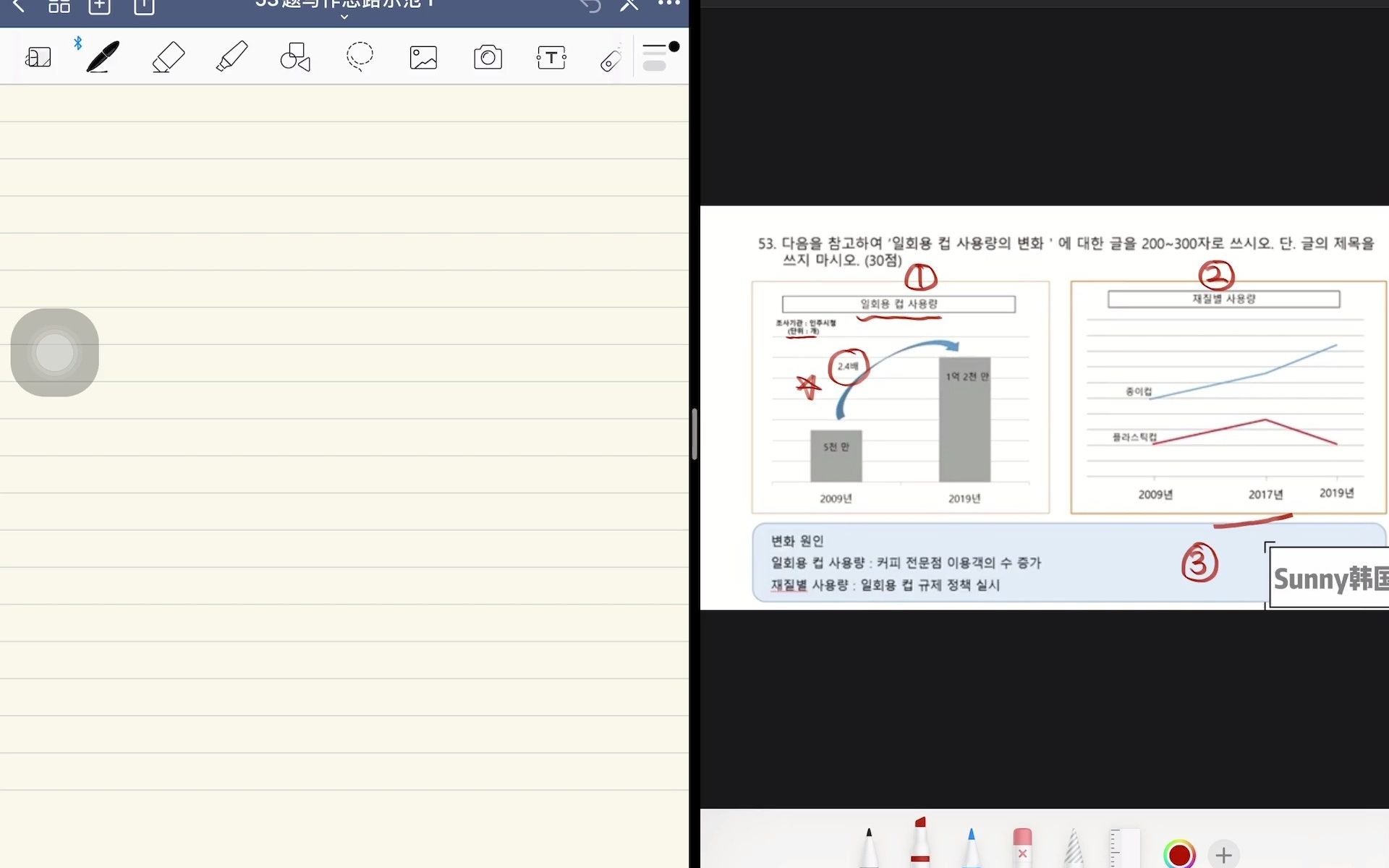Viewport: 1389px width, 868px height.
Task: Open the page thumbnails grid view
Action: point(59,7)
